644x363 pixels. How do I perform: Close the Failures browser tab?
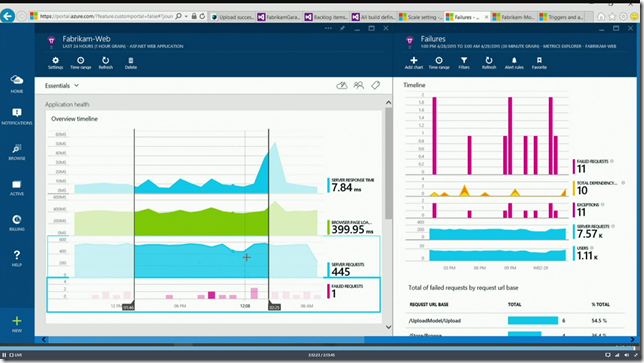486,17
